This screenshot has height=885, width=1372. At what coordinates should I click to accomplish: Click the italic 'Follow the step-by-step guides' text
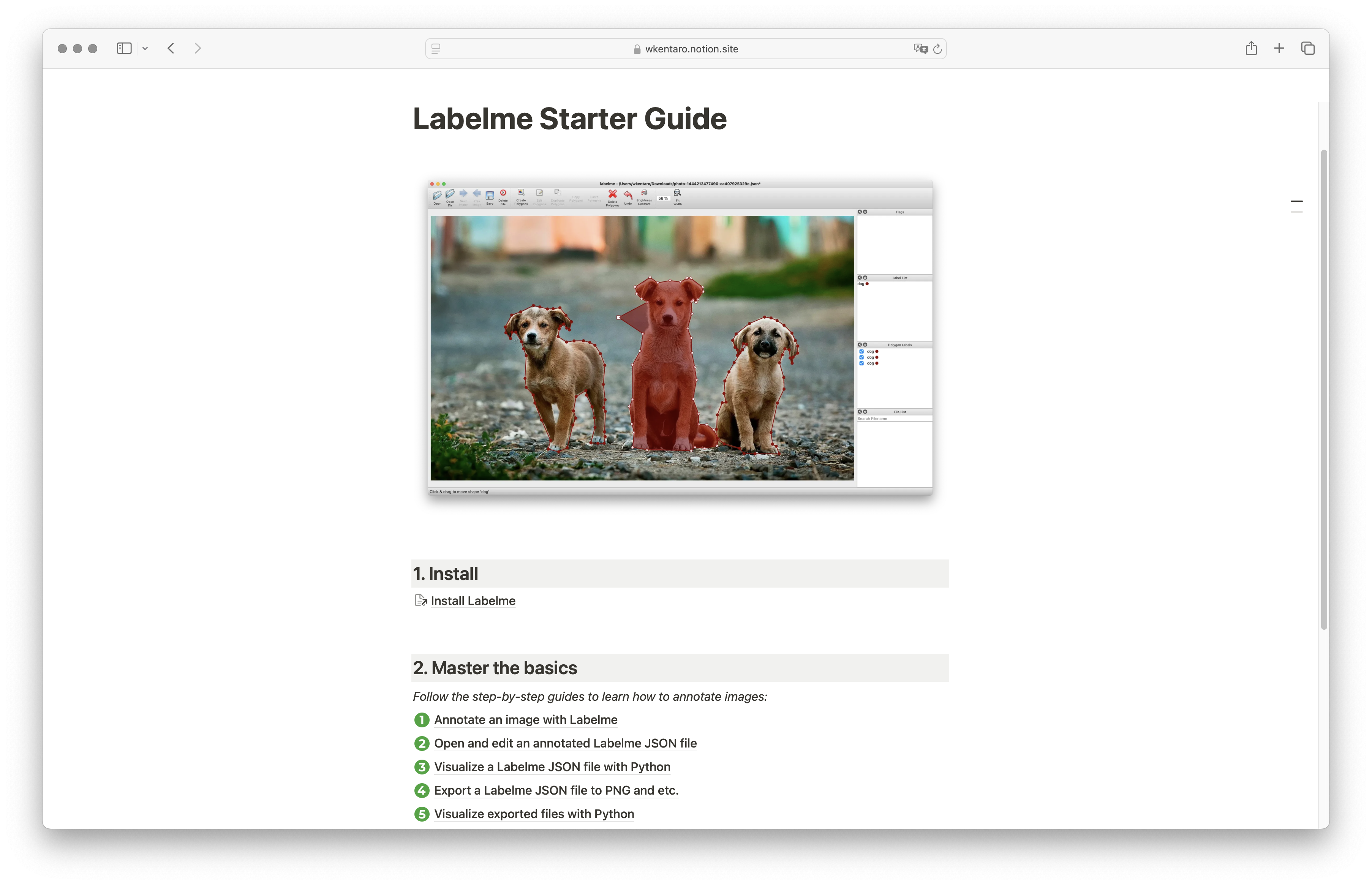coord(590,697)
